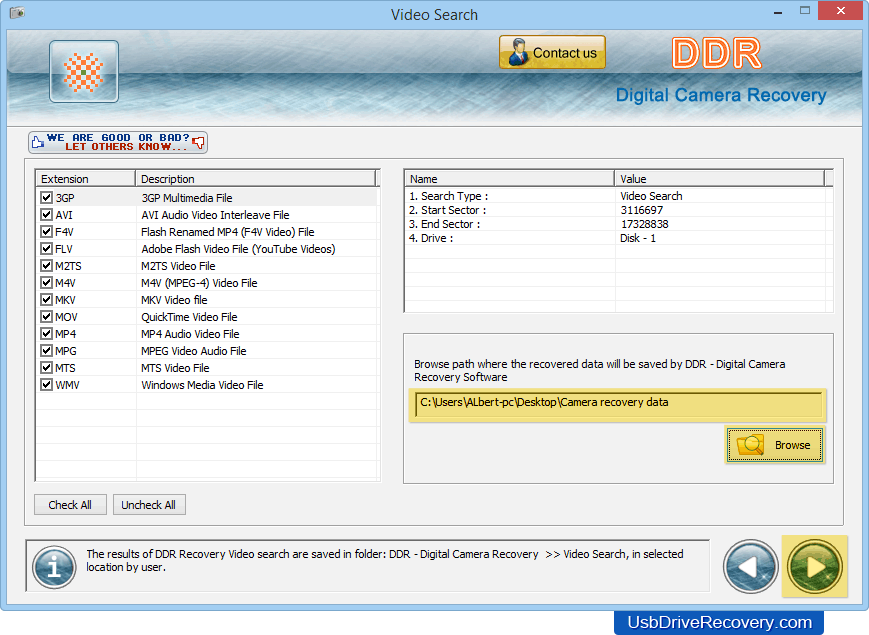Screen dimensions: 869x635
Task: Toggle the F4V extension checkbox
Action: [x=47, y=232]
